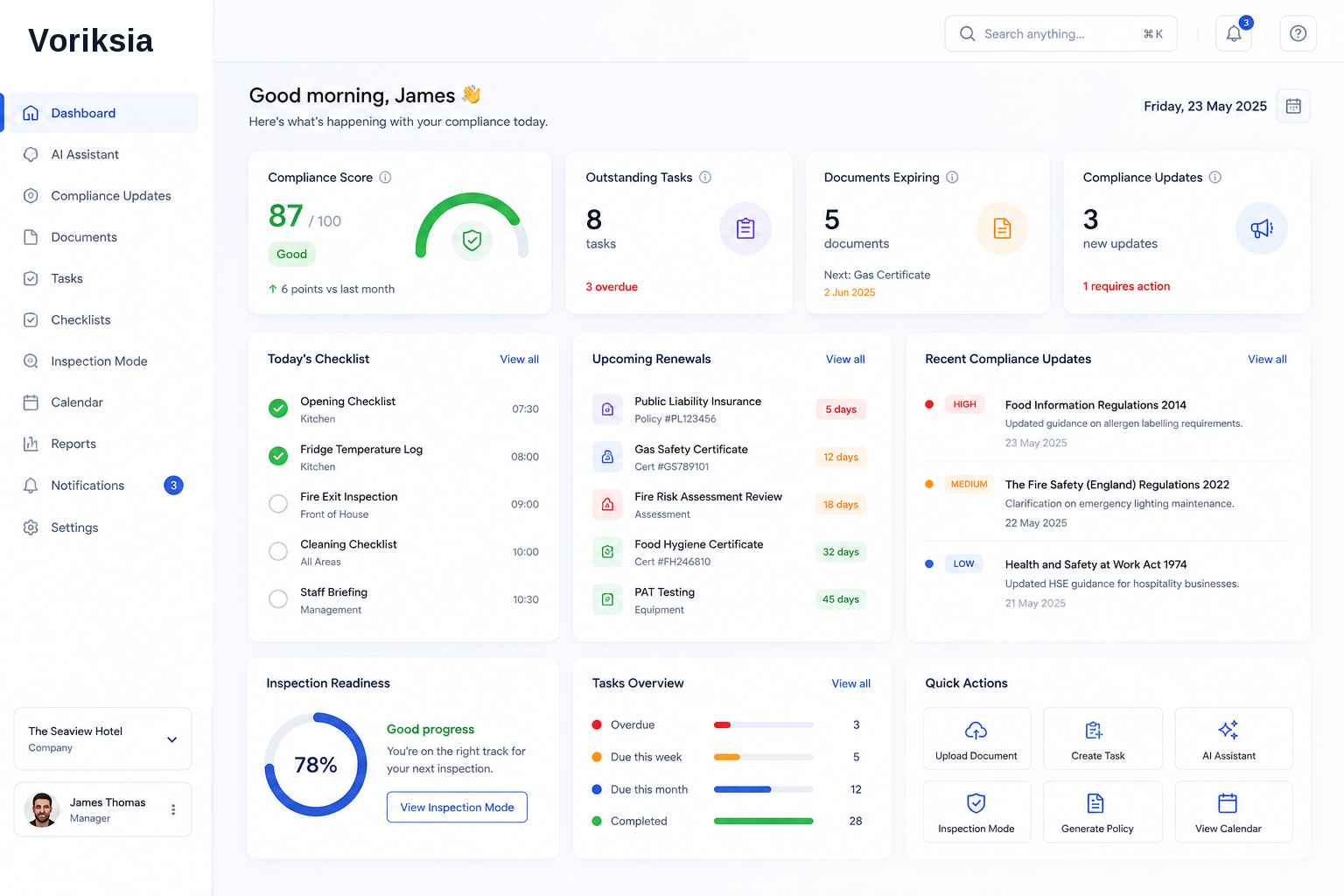
Task: Mark Fire Exit Inspection as complete
Action: coord(278,504)
